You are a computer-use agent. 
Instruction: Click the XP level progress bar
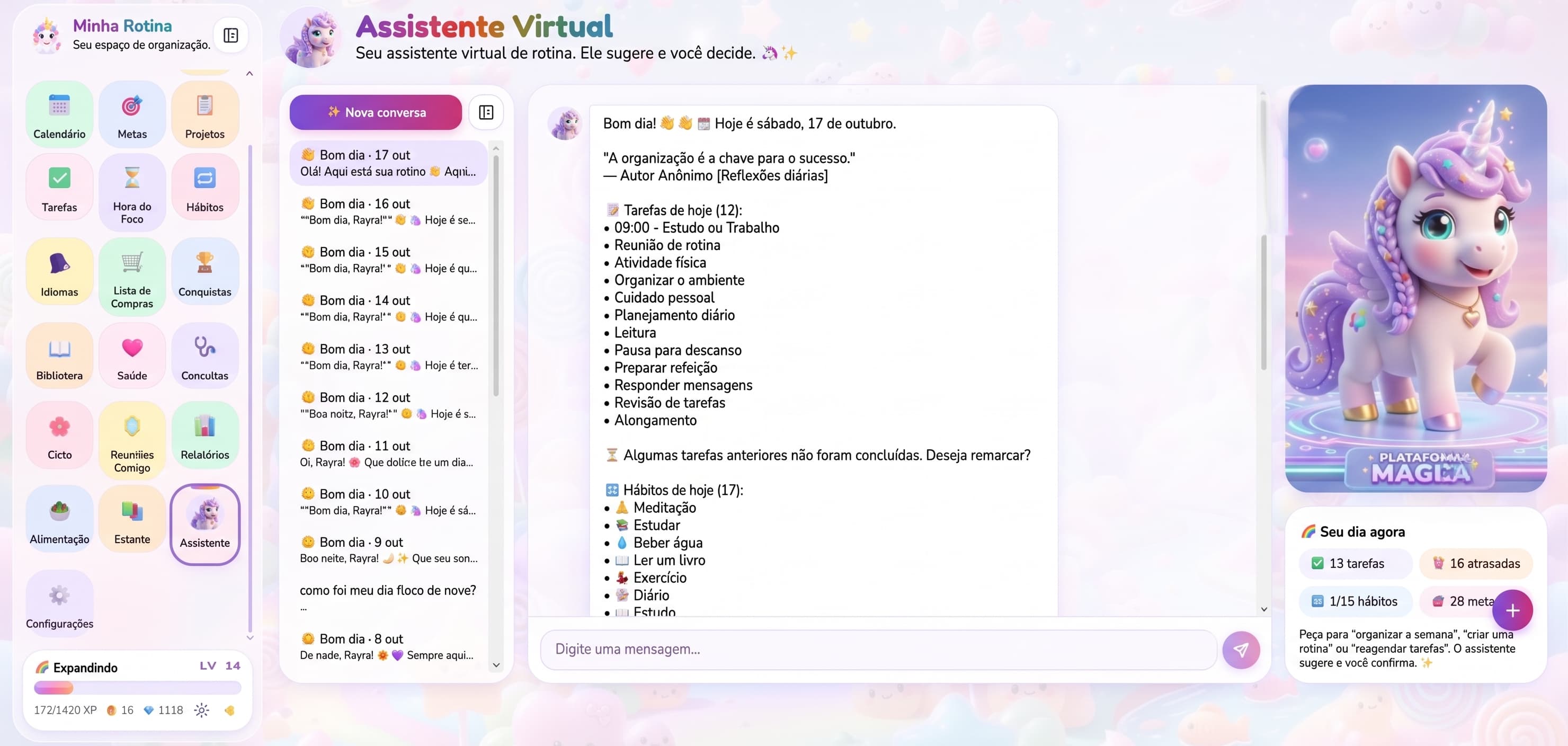[x=138, y=688]
